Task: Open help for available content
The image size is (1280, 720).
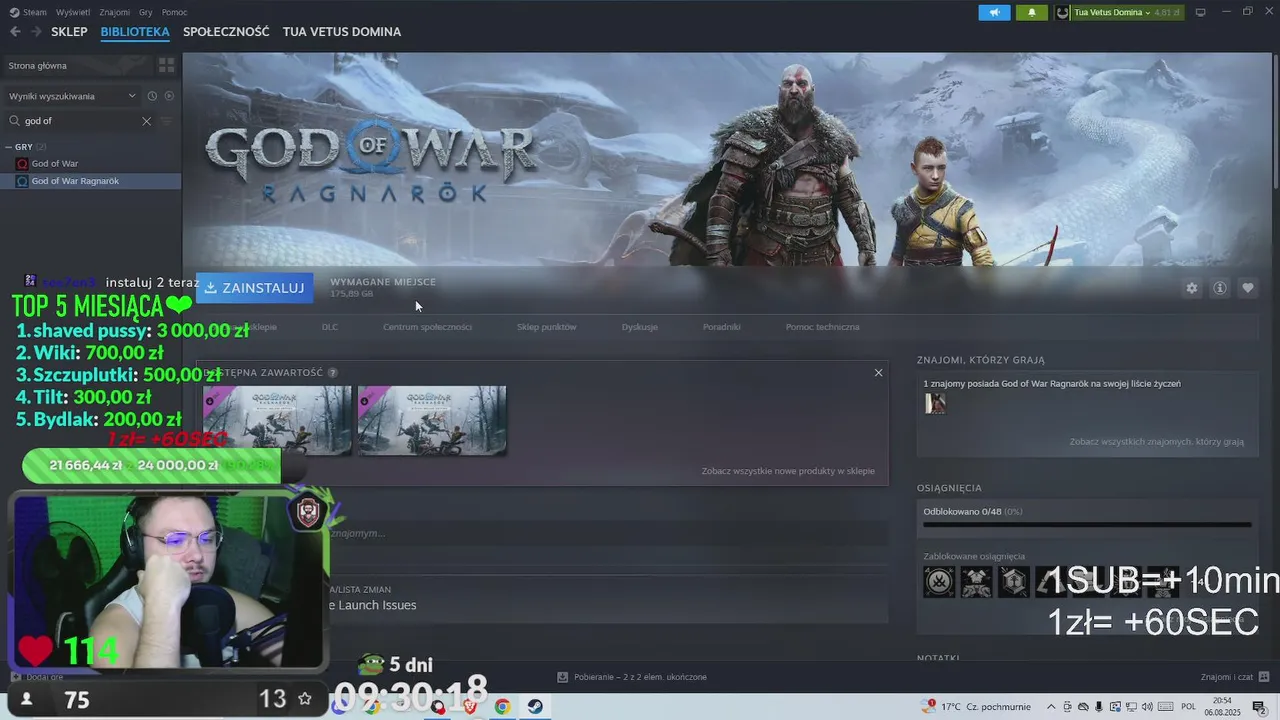Action: pyautogui.click(x=333, y=373)
